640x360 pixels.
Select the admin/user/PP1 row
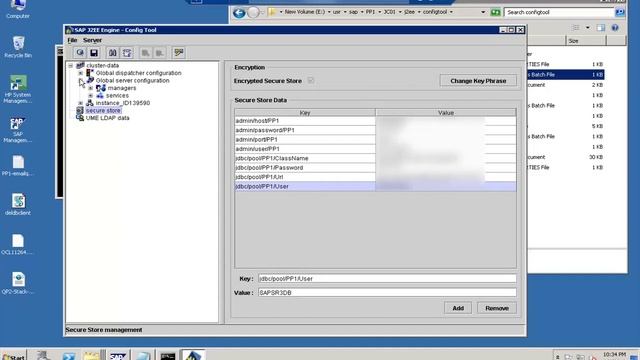point(376,149)
